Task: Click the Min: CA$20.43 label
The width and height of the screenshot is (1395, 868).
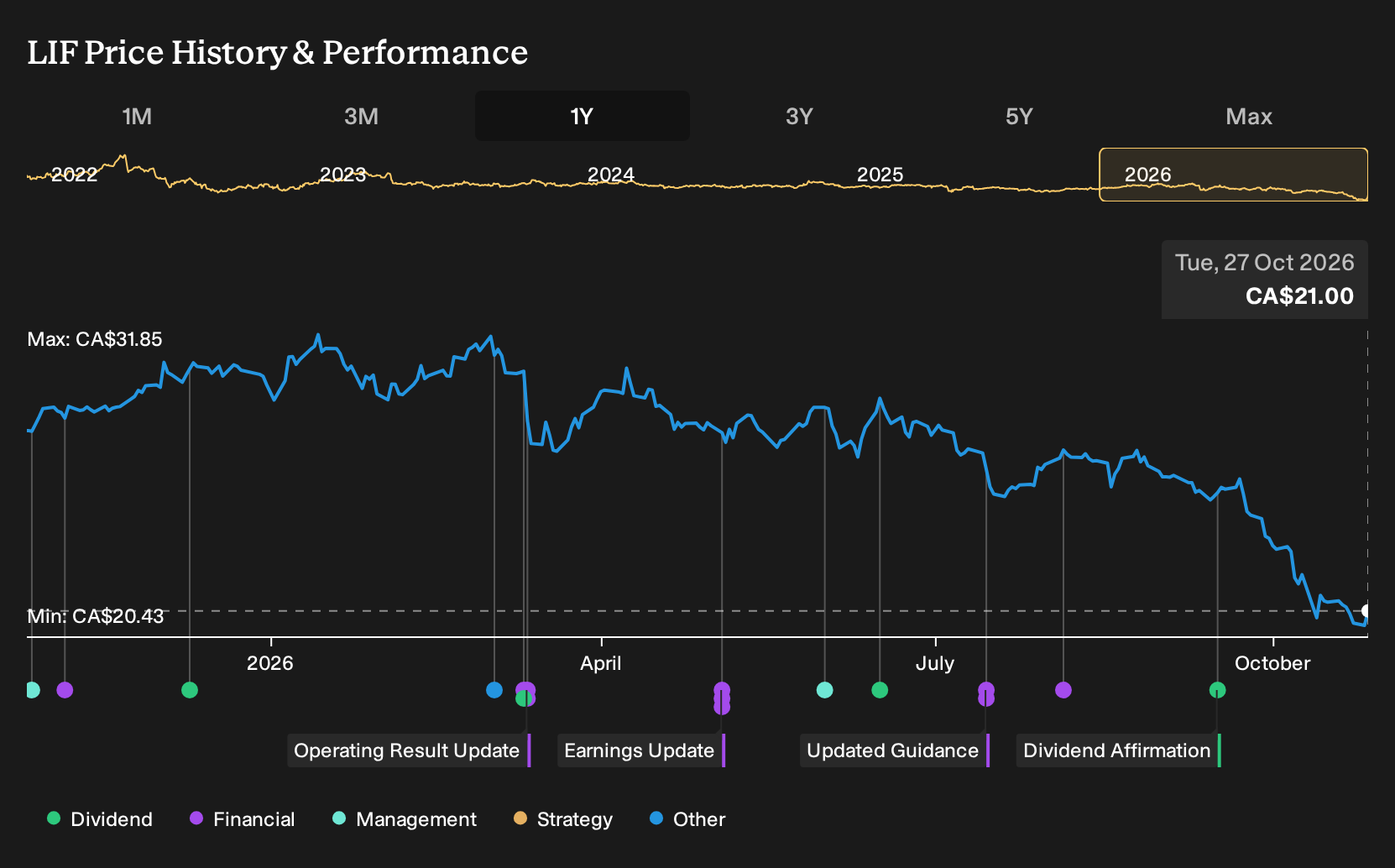Action: pos(96,616)
